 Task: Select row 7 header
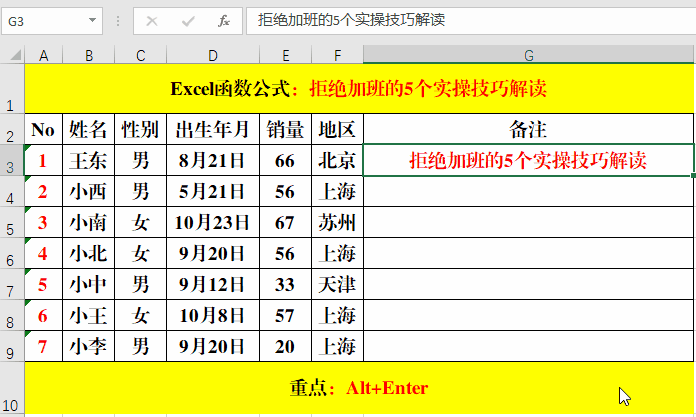point(12,284)
